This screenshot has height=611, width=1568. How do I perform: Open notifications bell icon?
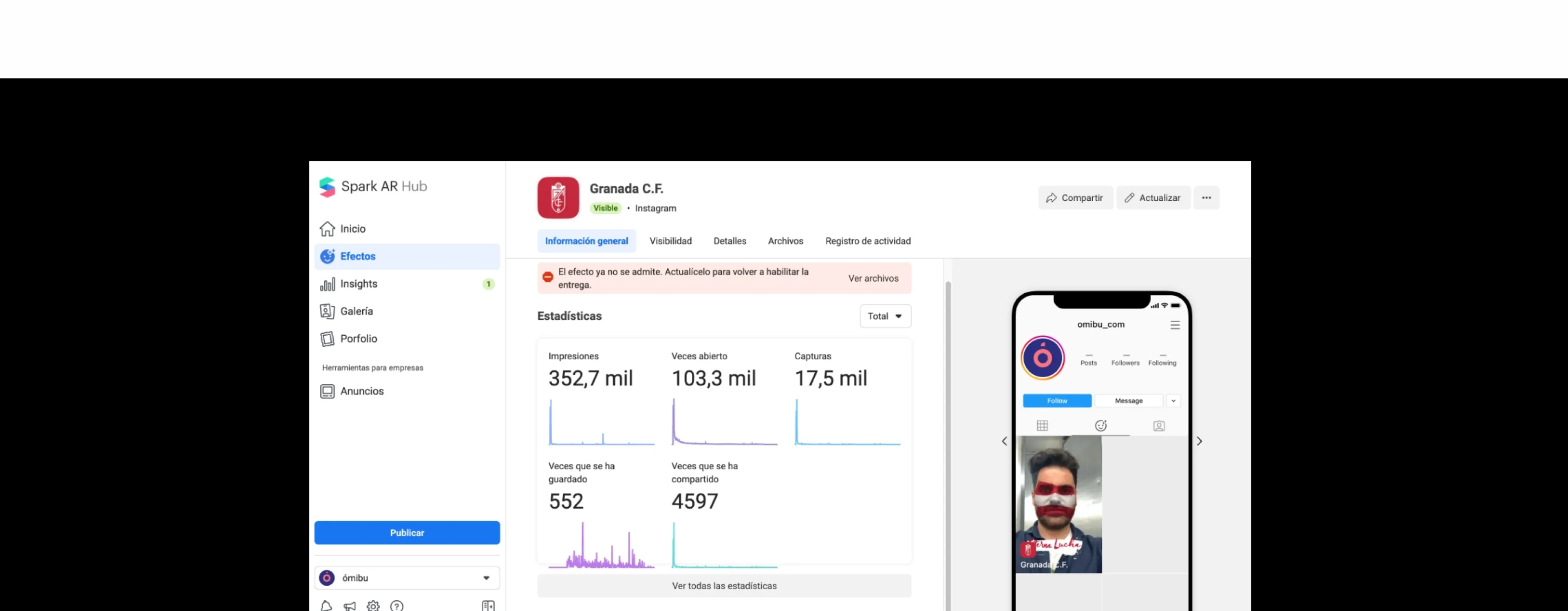(x=326, y=606)
